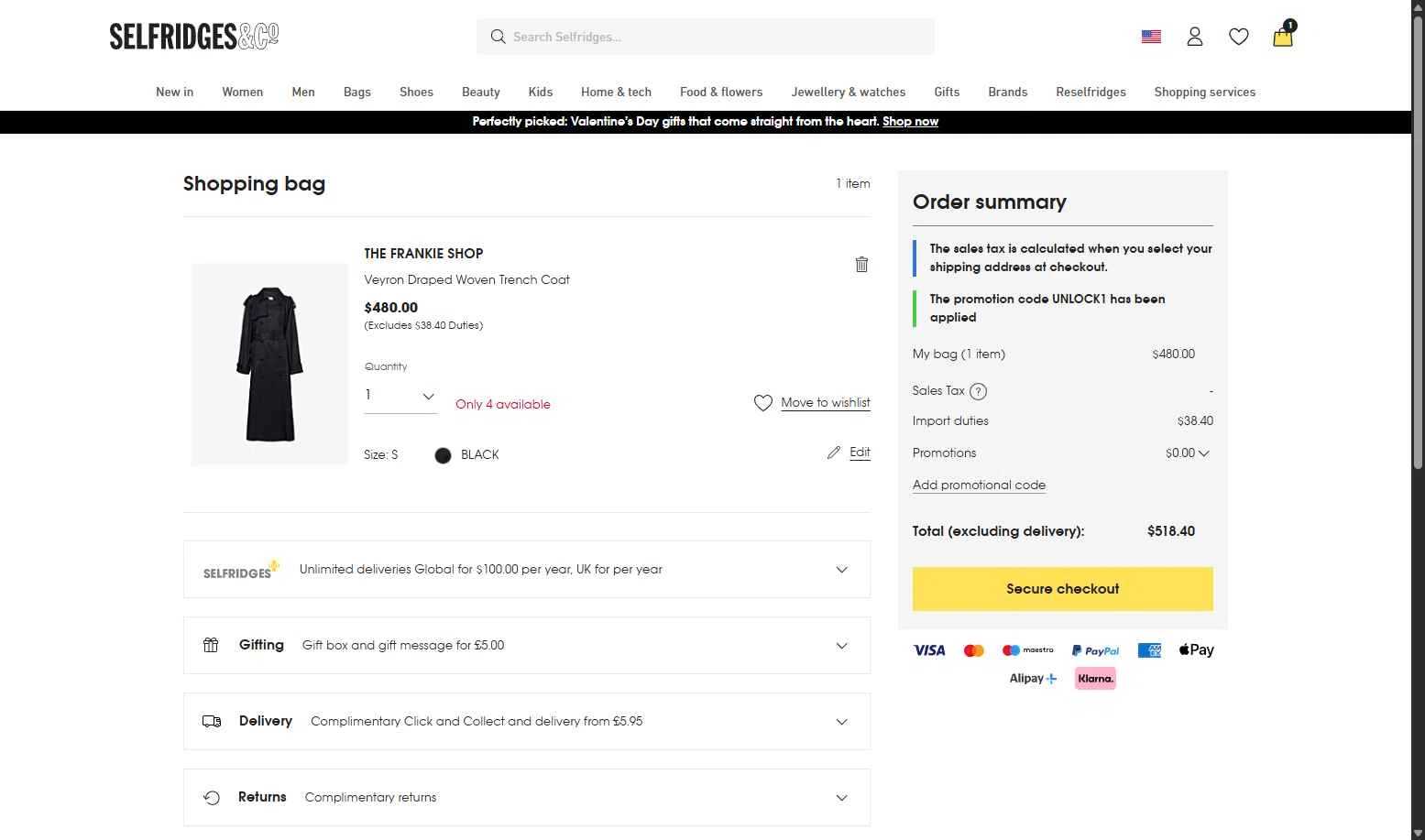1425x840 pixels.
Task: Click the Visa payment icon
Action: point(929,650)
